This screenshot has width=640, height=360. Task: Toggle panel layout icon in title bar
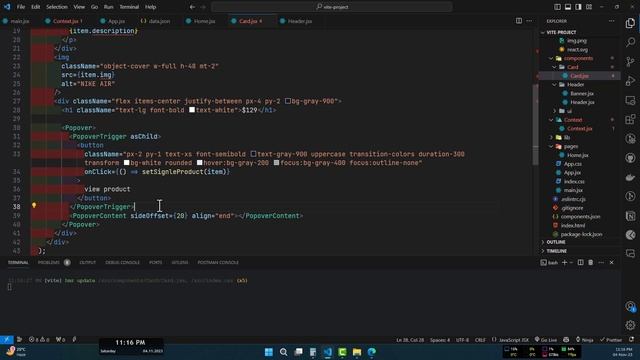(568, 7)
